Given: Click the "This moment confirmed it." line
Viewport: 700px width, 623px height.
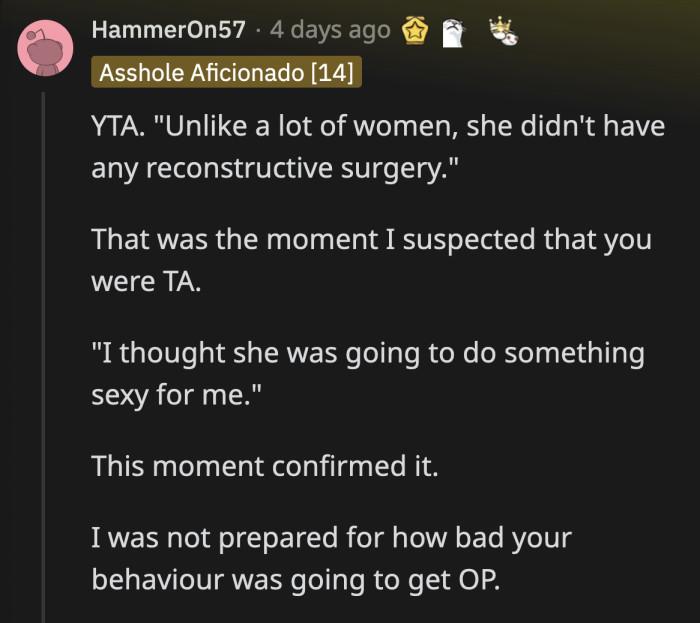Looking at the screenshot, I should pyautogui.click(x=265, y=466).
